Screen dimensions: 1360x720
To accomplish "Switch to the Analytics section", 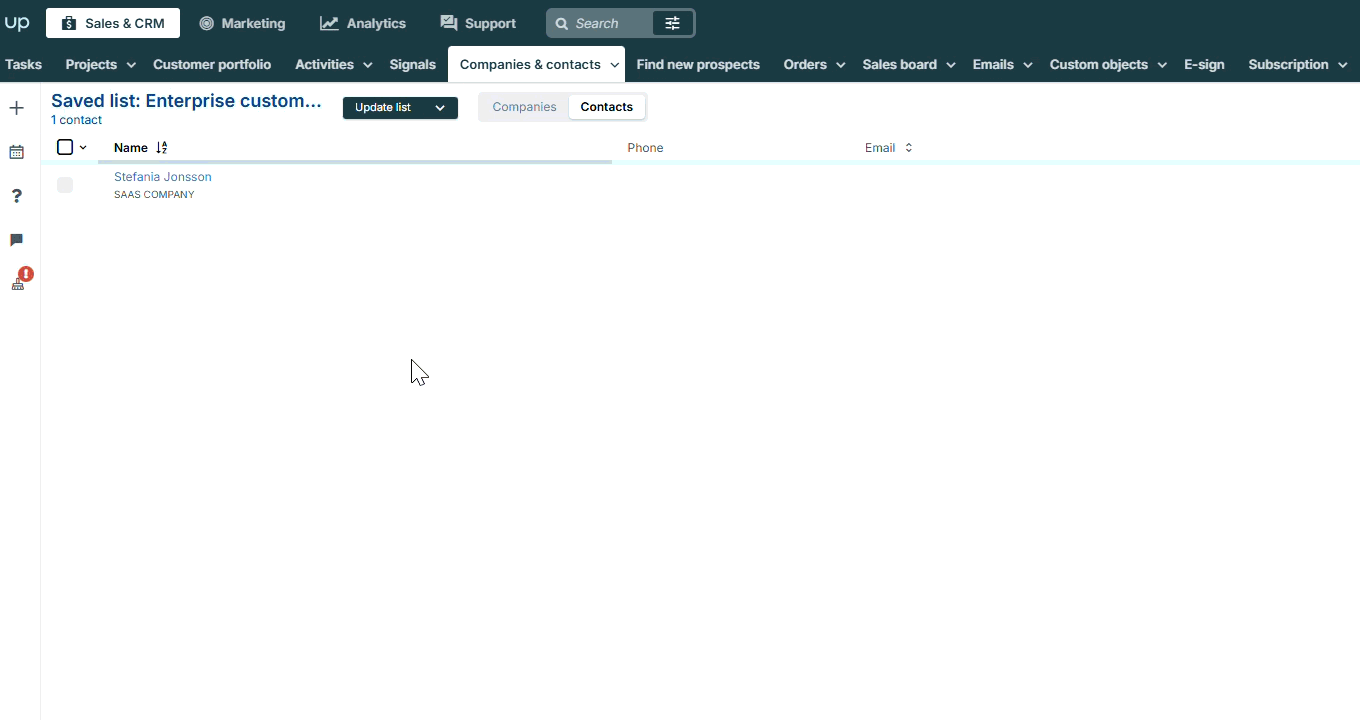I will point(363,23).
